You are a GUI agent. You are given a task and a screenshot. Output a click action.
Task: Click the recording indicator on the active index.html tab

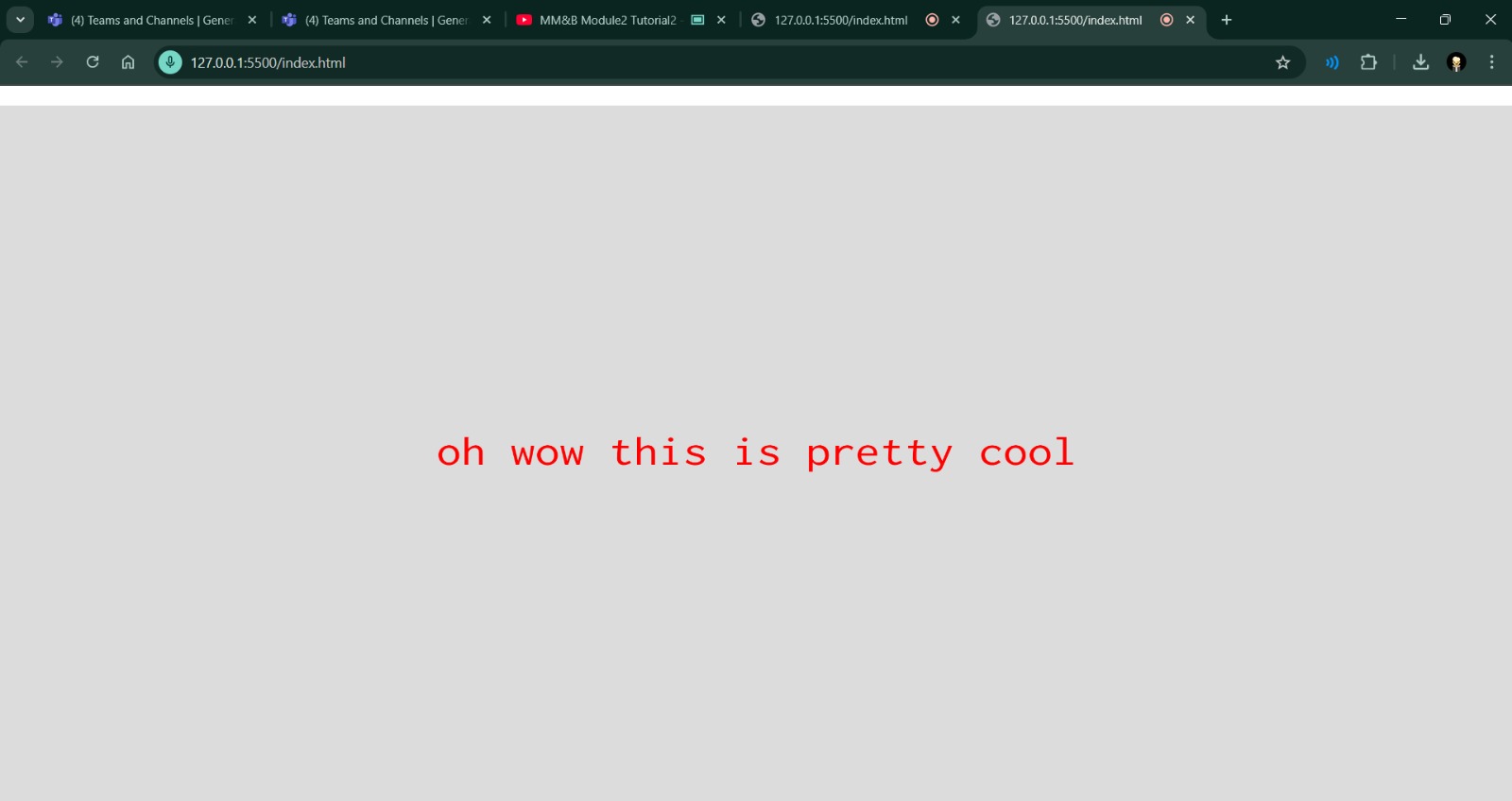[1166, 20]
